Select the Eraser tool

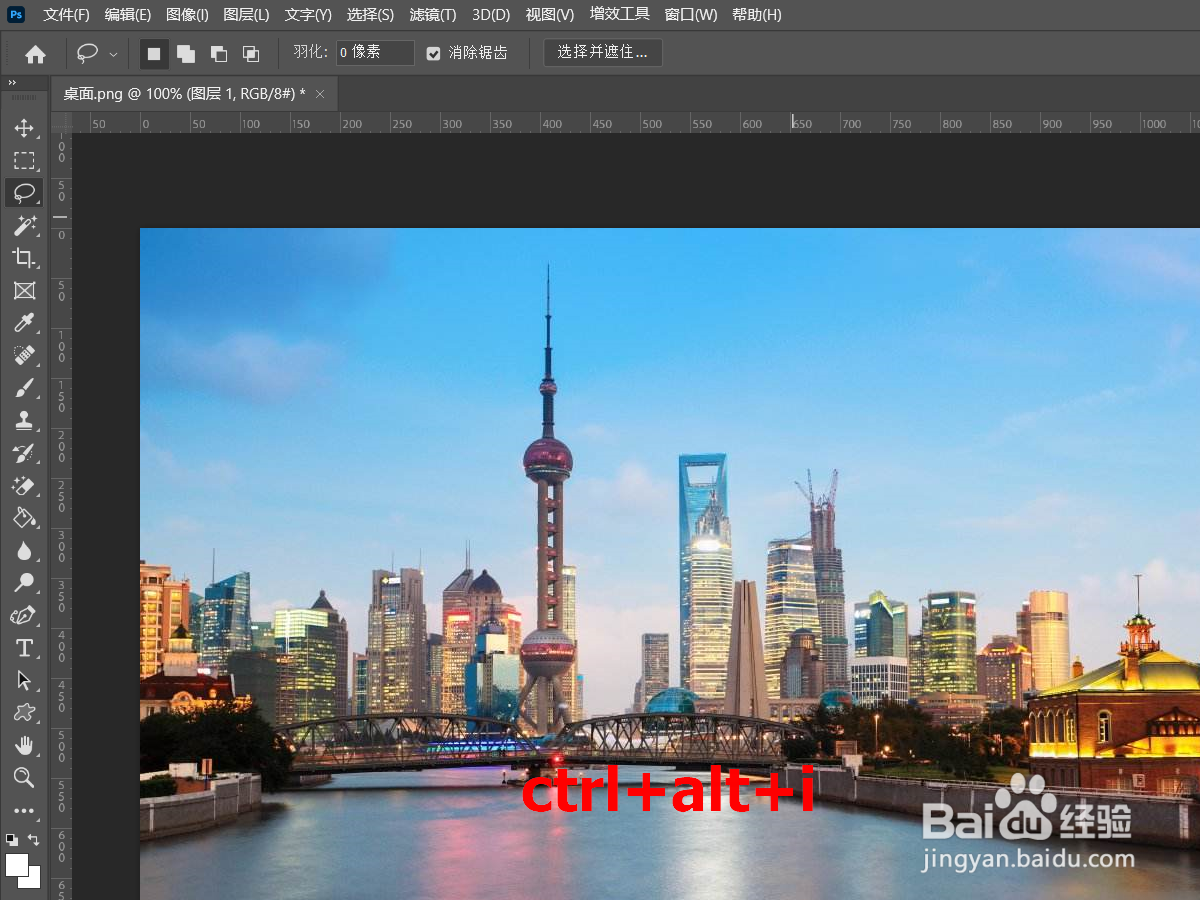click(x=24, y=487)
